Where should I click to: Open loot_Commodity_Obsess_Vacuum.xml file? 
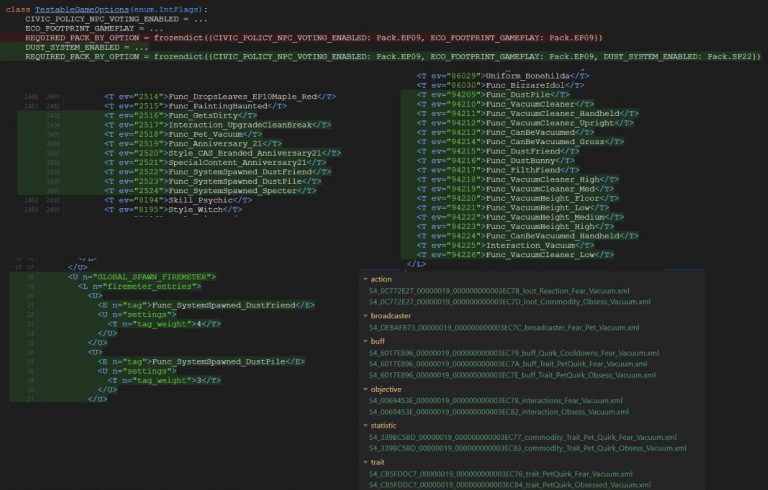tap(510, 301)
